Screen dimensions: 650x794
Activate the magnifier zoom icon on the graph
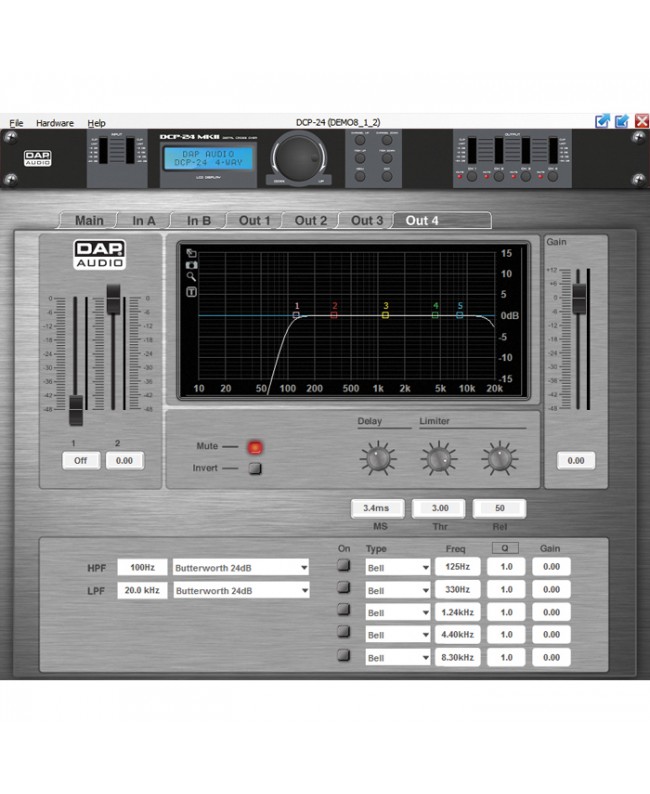191,276
